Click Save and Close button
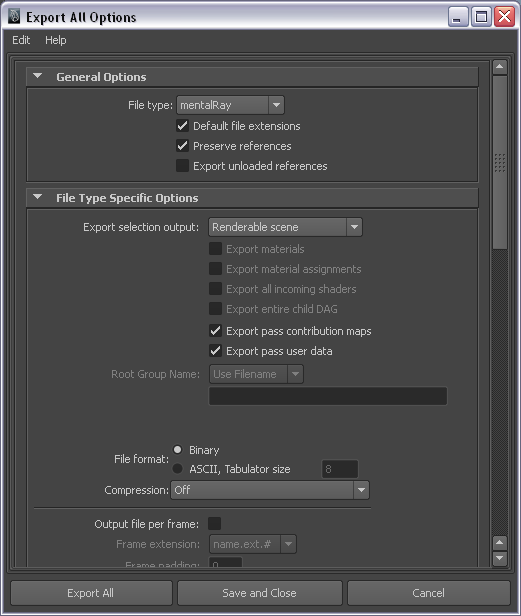The width and height of the screenshot is (521, 616). click(260, 593)
